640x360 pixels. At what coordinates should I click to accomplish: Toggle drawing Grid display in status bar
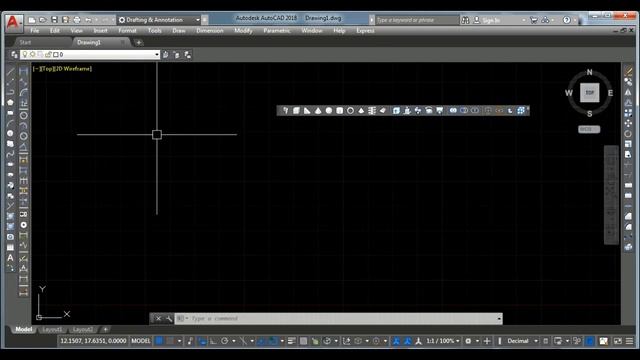159,341
